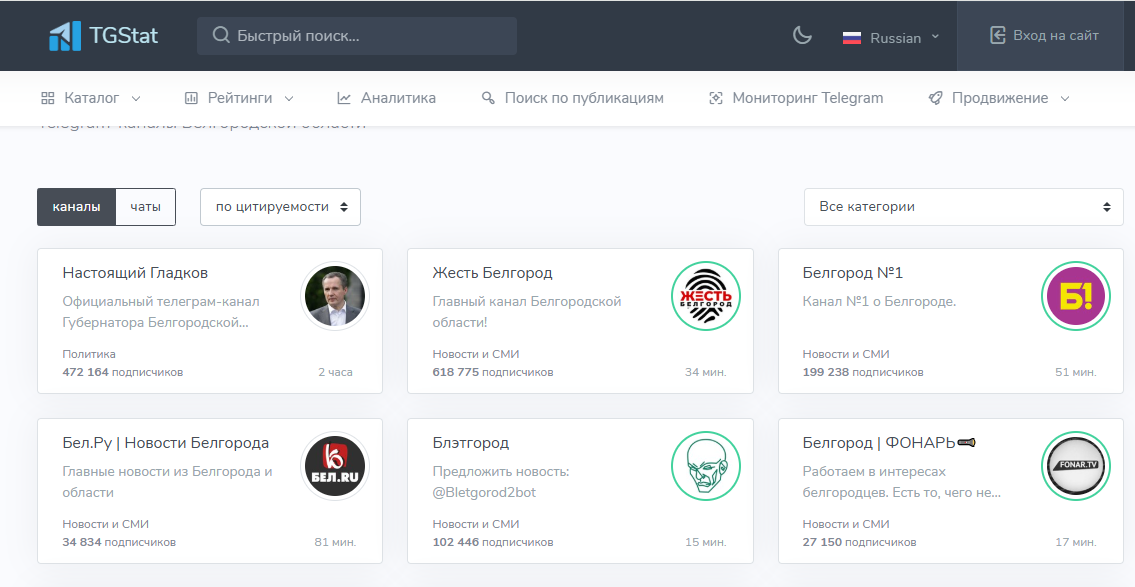
Task: Open the Russian language dropdown
Action: tap(891, 38)
